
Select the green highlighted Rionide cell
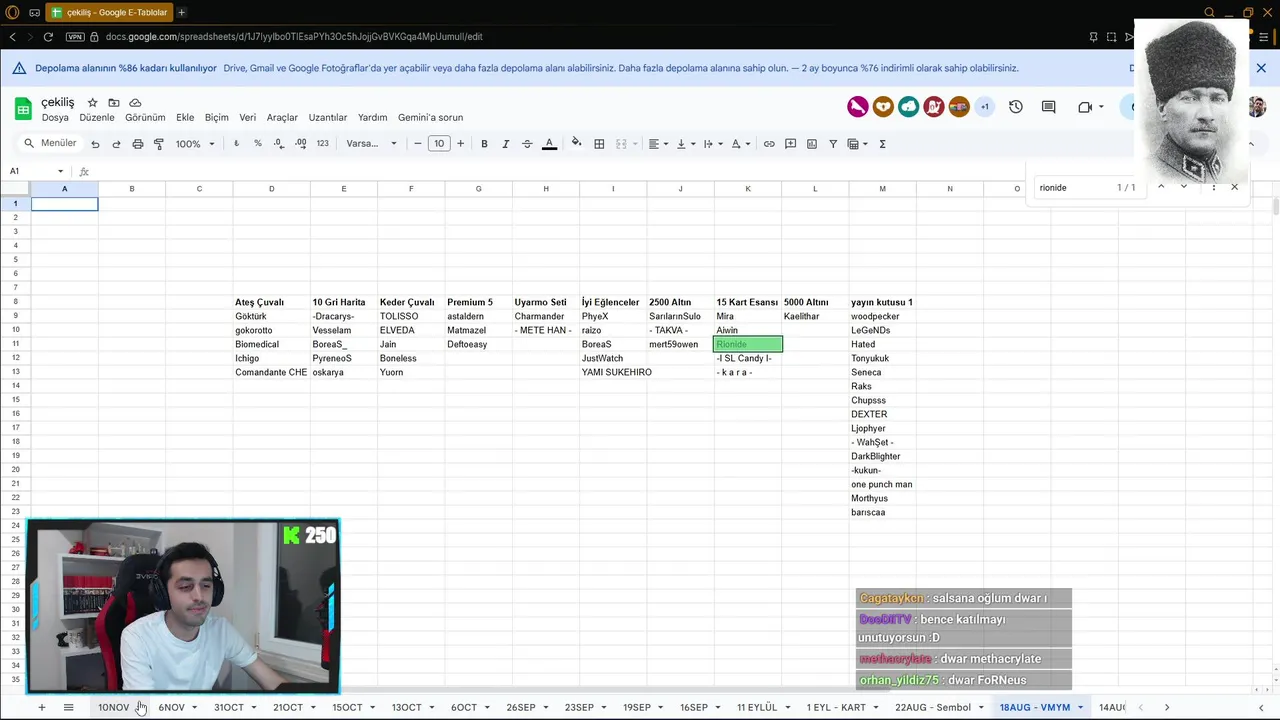(x=748, y=344)
